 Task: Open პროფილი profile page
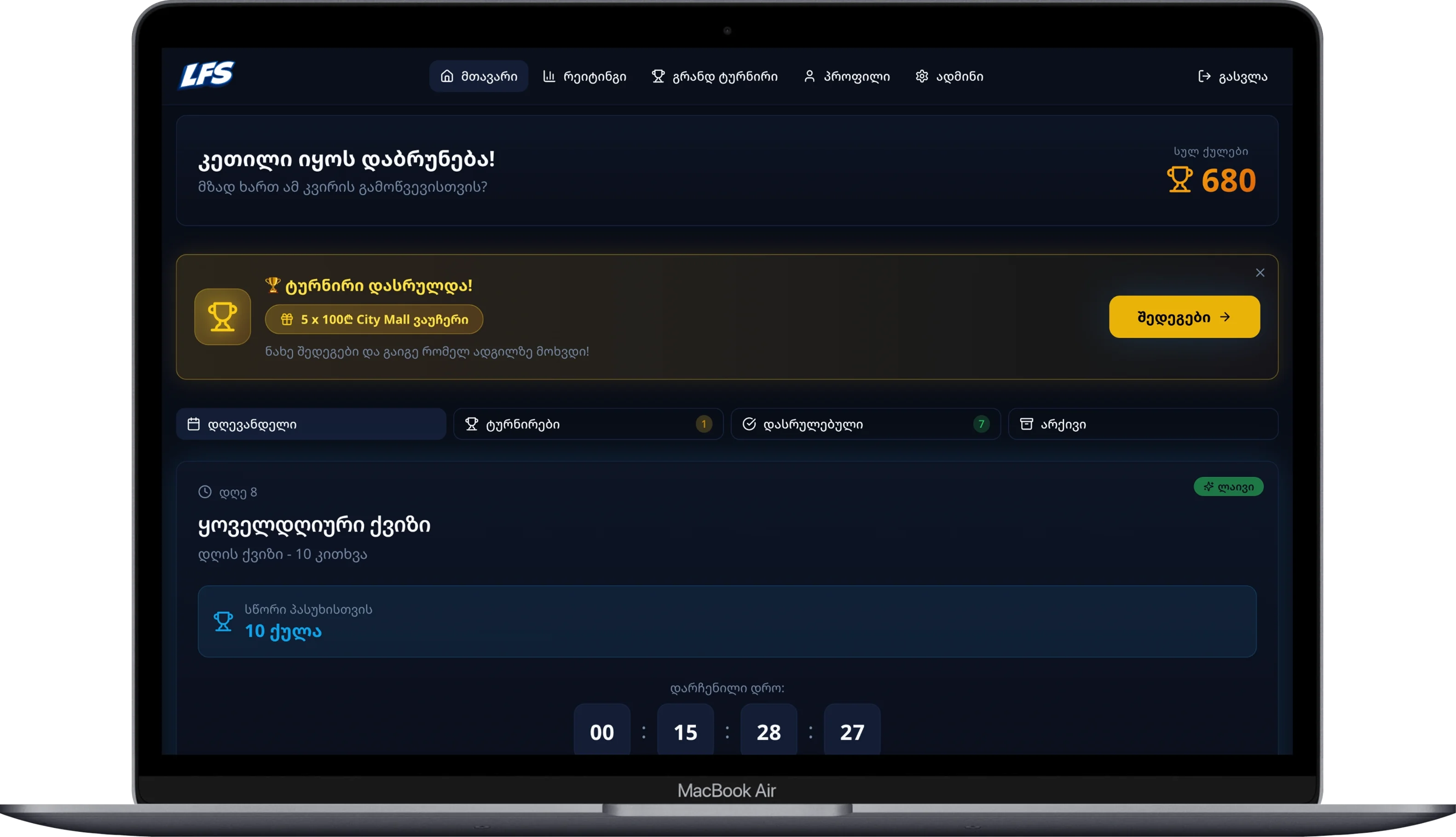pyautogui.click(x=846, y=76)
